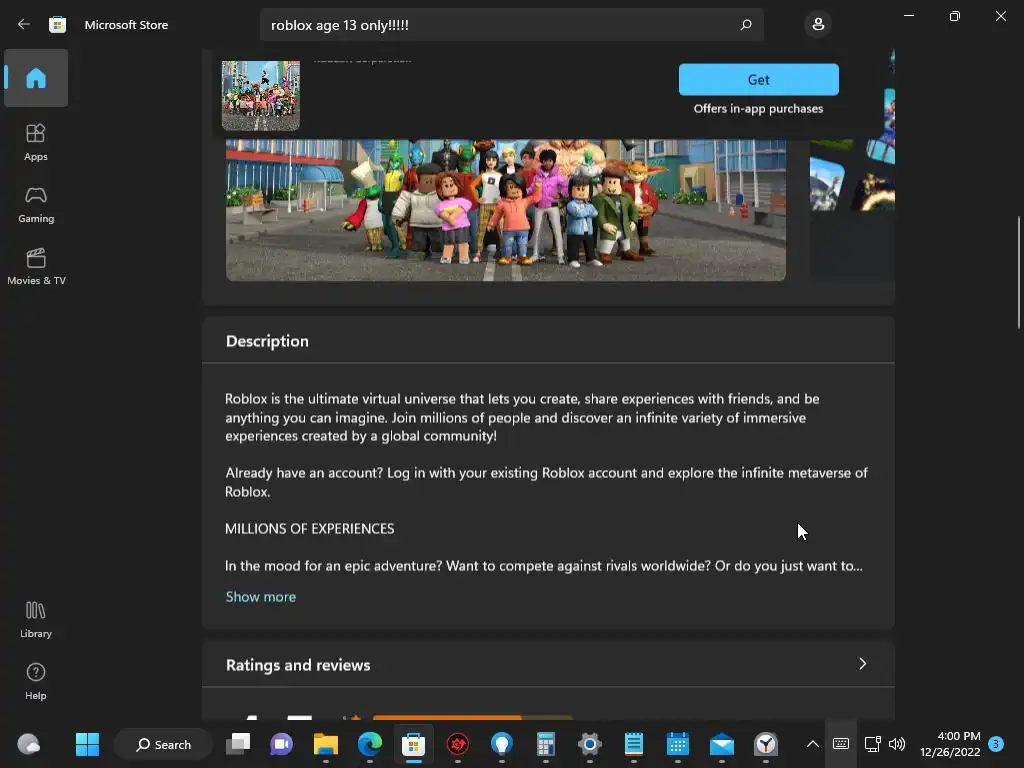Image resolution: width=1024 pixels, height=768 pixels.
Task: Show more of the description
Action: tap(261, 597)
